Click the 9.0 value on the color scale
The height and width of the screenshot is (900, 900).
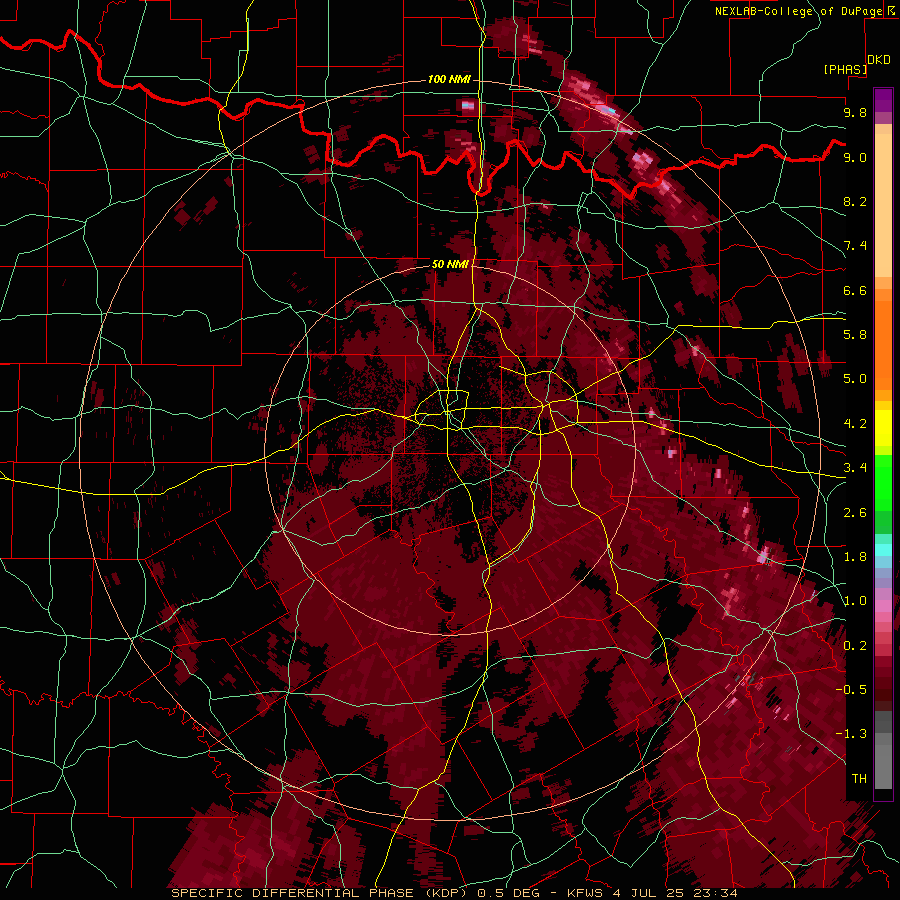pyautogui.click(x=855, y=157)
